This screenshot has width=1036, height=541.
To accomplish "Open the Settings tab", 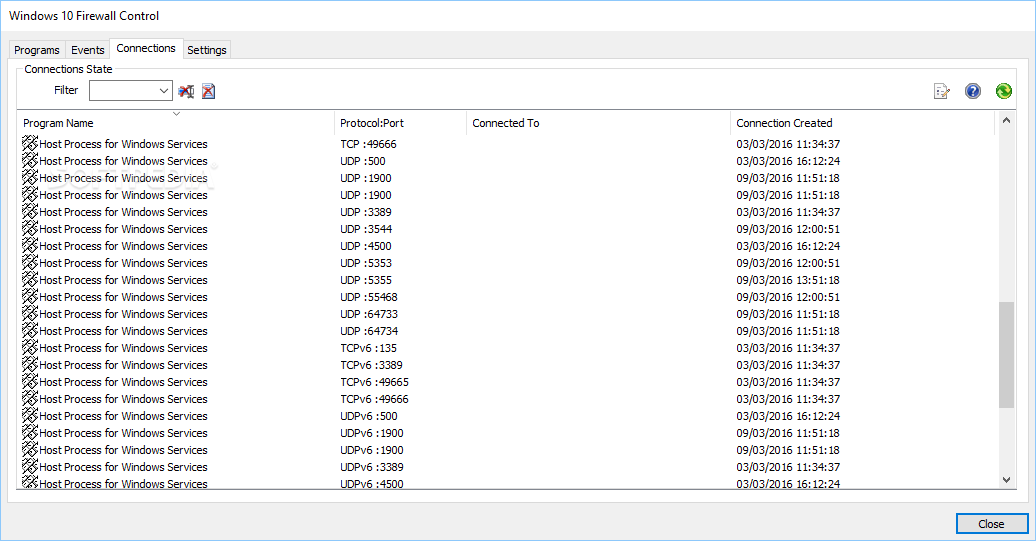I will tap(207, 50).
